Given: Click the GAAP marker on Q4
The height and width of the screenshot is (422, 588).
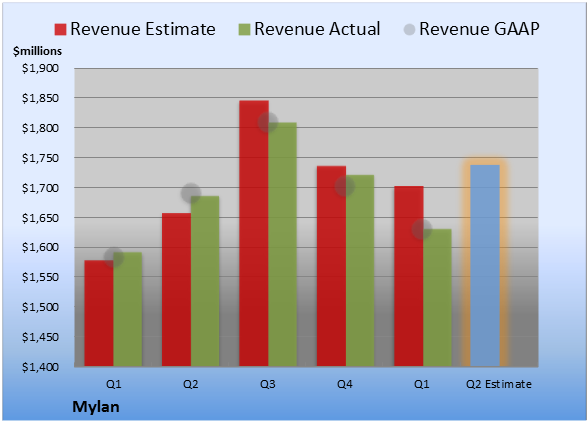Looking at the screenshot, I should click(x=345, y=186).
